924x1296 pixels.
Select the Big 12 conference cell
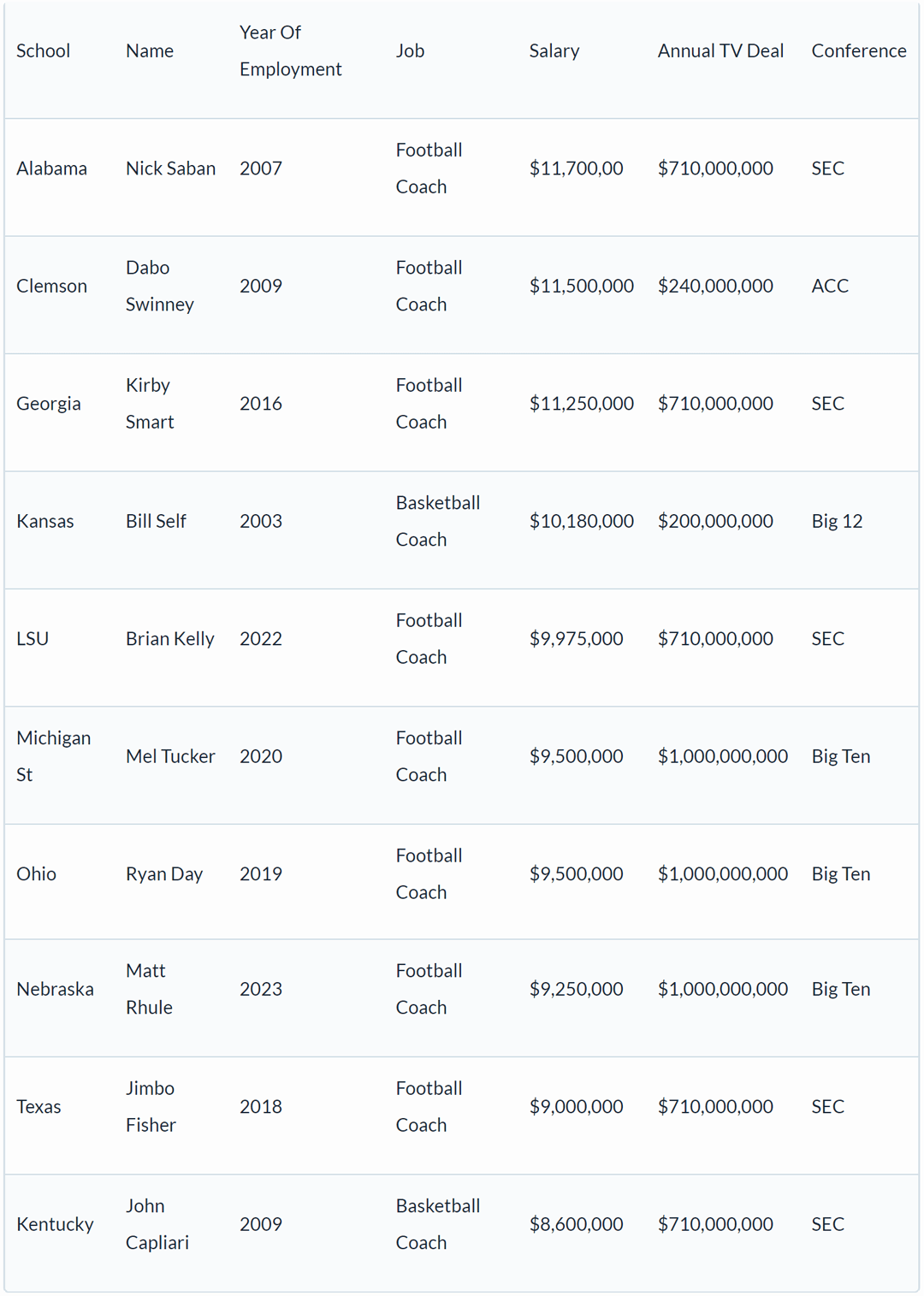836,521
